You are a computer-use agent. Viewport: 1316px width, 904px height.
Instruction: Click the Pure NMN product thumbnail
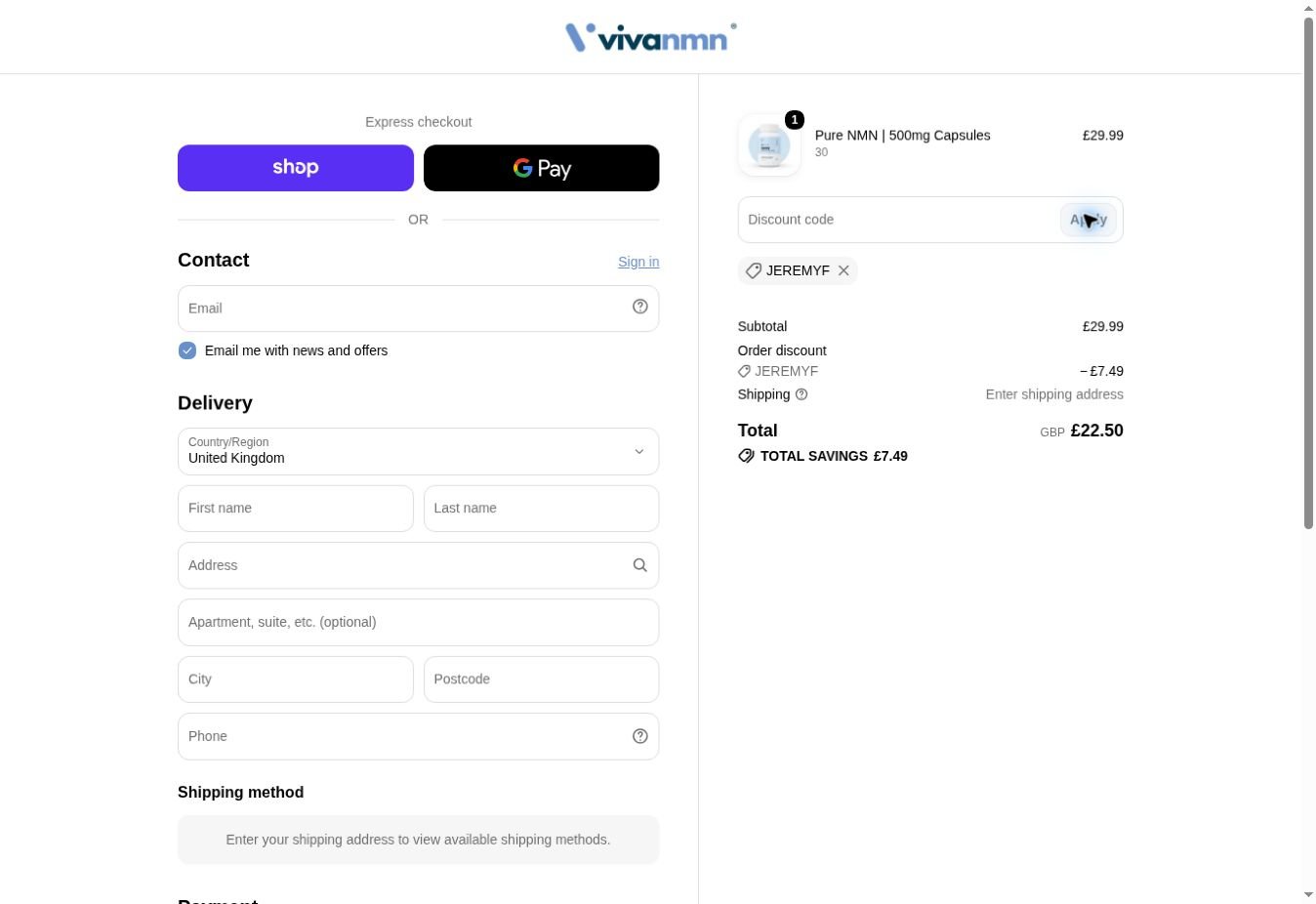[x=769, y=144]
